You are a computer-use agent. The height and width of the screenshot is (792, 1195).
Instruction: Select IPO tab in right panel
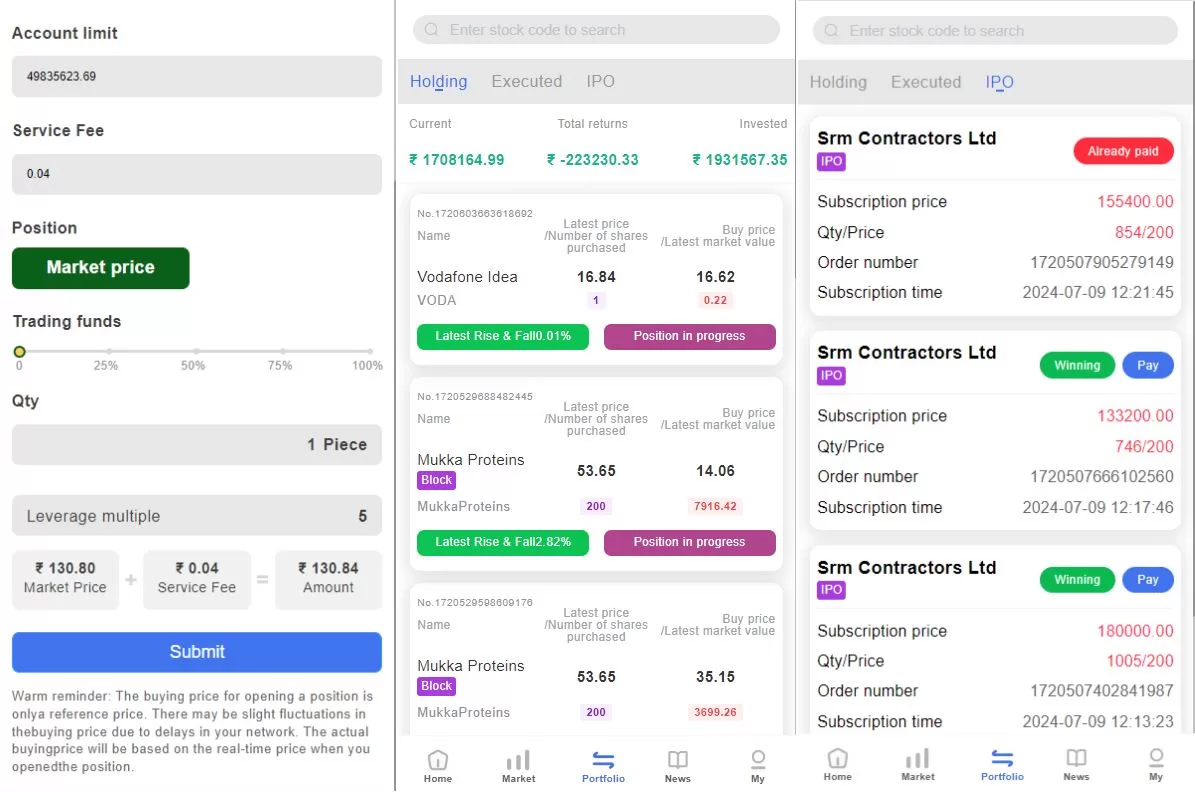click(x=999, y=82)
